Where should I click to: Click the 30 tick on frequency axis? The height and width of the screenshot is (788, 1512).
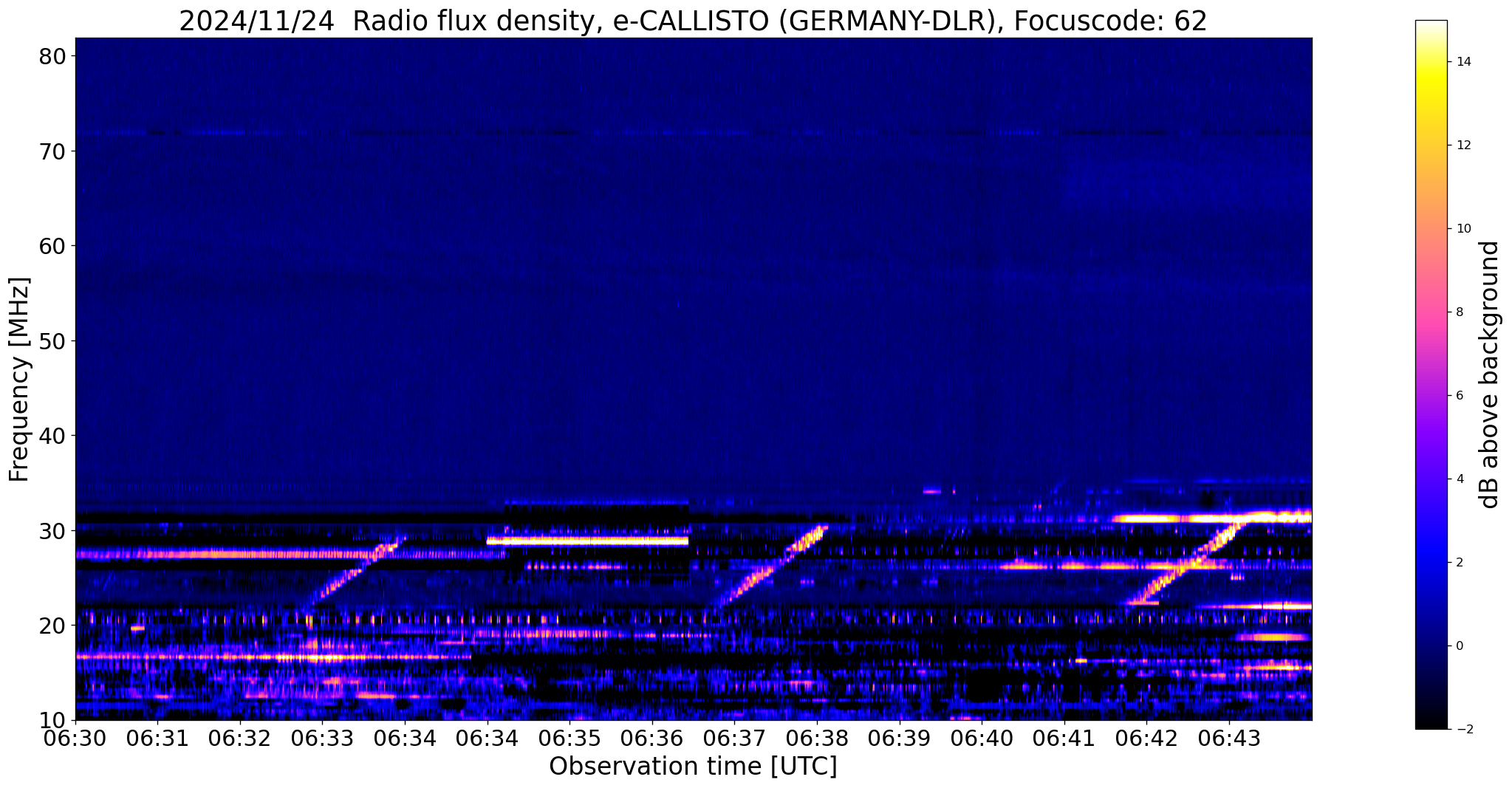[x=52, y=530]
